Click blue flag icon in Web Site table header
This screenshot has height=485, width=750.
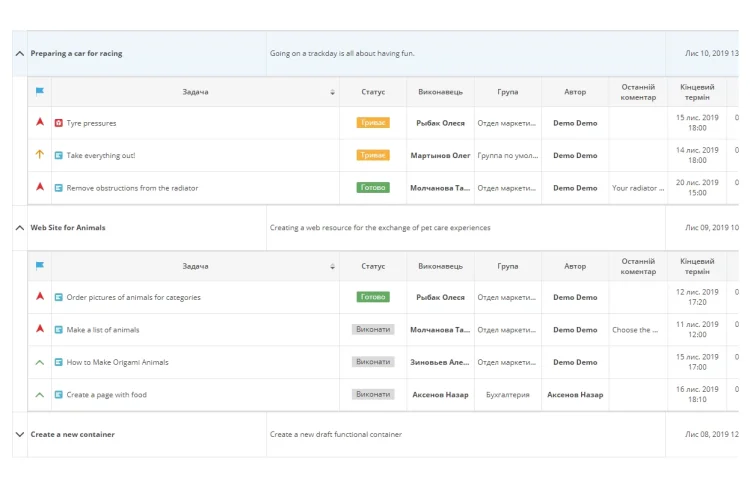[40, 266]
